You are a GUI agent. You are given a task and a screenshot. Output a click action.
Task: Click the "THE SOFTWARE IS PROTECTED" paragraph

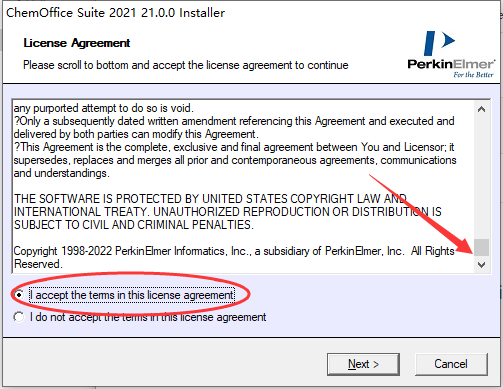point(227,212)
